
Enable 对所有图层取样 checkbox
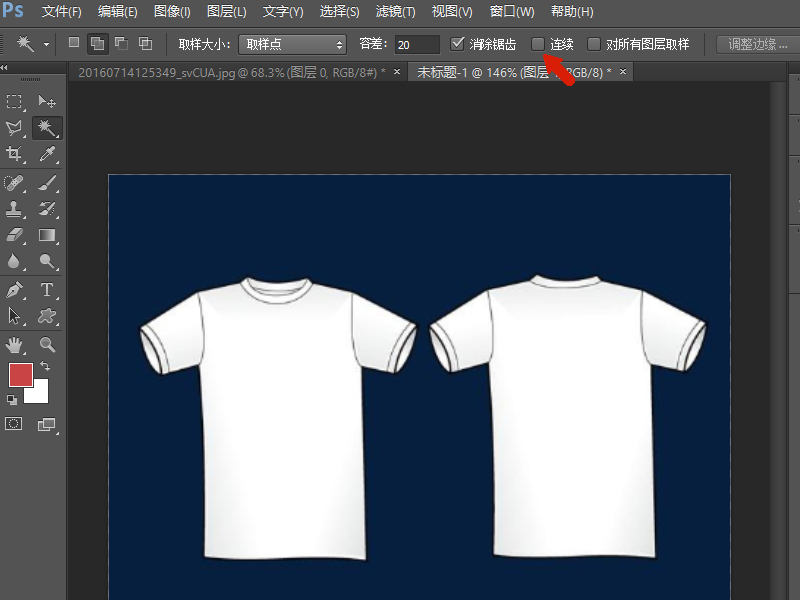coord(594,44)
